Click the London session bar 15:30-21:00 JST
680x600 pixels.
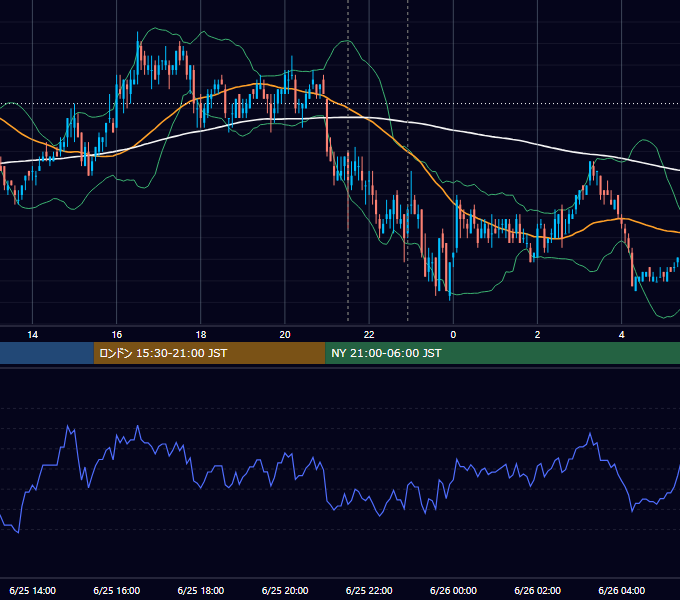point(209,353)
